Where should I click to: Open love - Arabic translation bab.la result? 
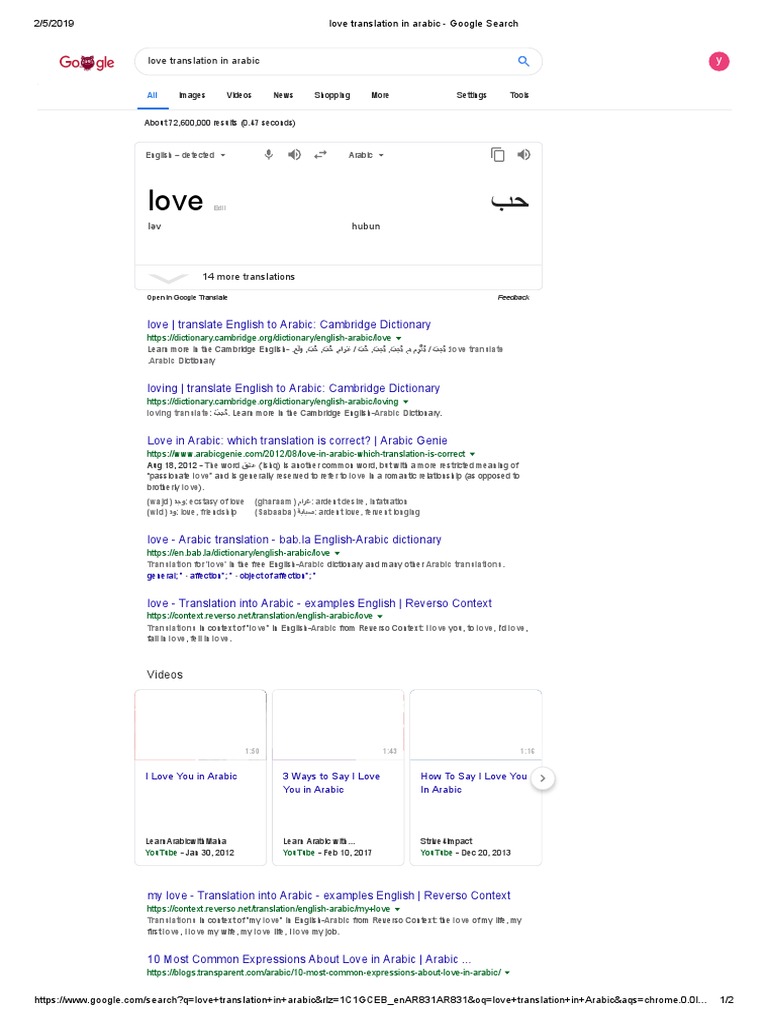[294, 540]
